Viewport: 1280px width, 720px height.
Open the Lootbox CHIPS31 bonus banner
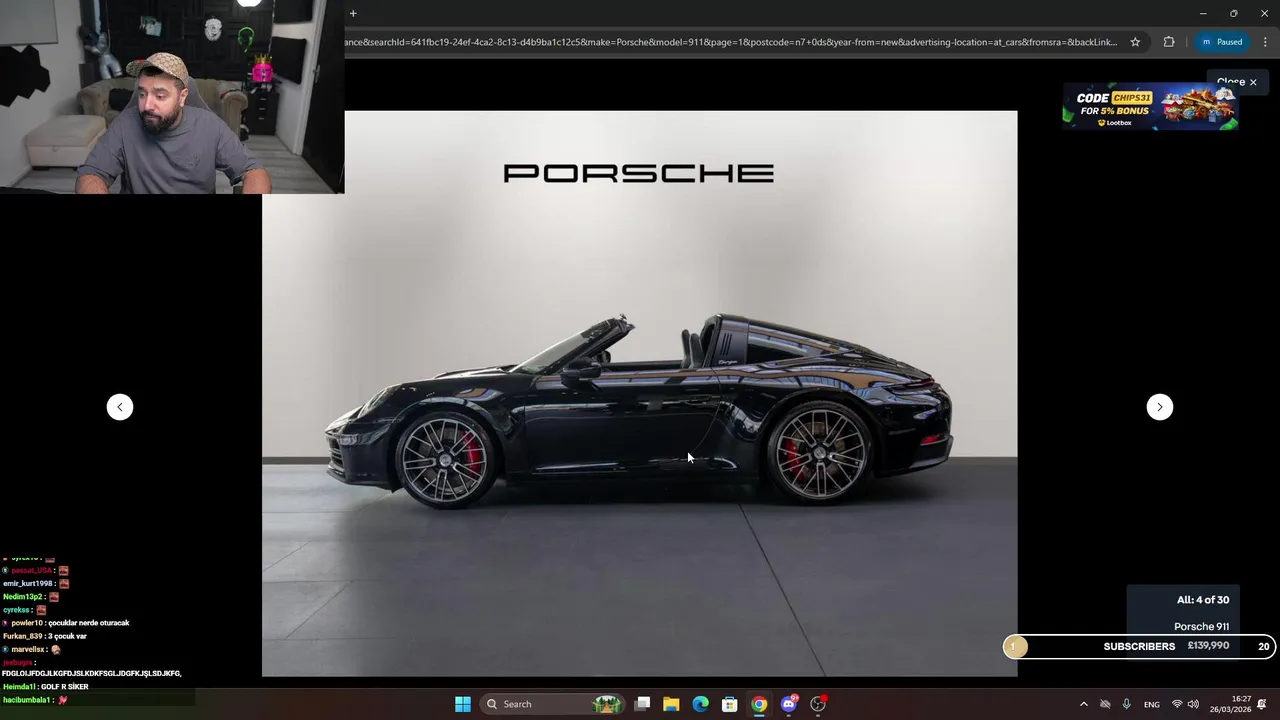[x=1150, y=107]
